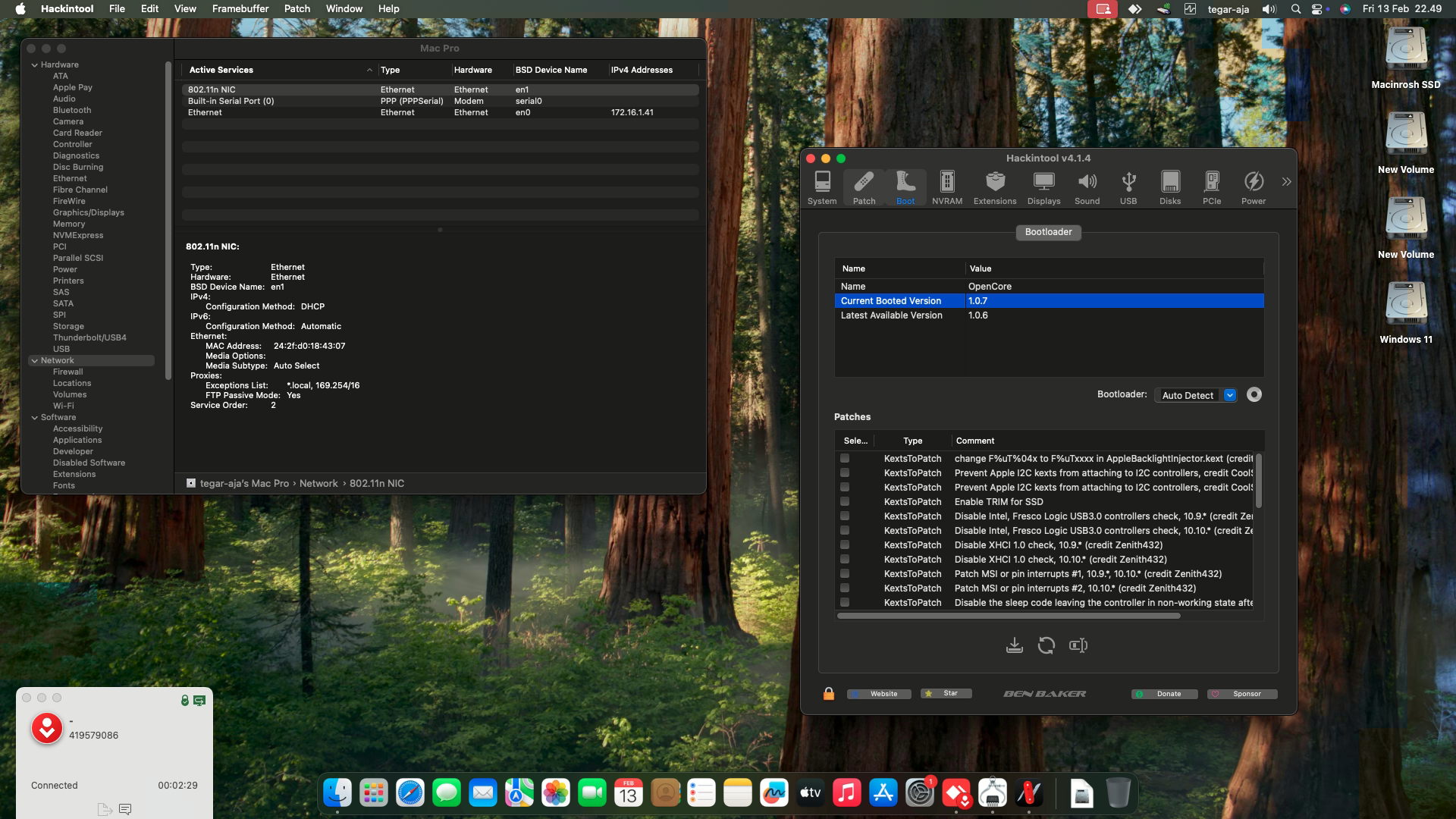Open the Disks section in Hackintool
Viewport: 1456px width, 819px height.
1170,187
